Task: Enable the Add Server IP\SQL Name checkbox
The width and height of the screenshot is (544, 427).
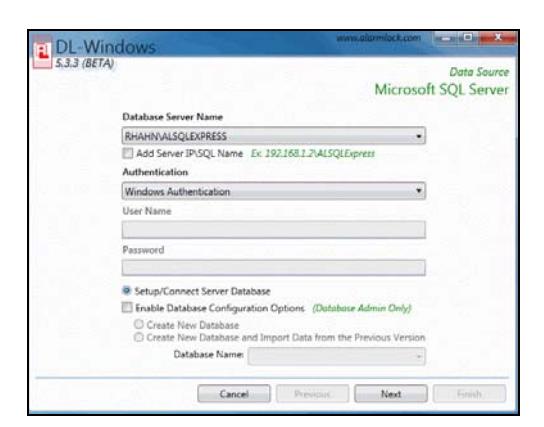Action: point(128,153)
